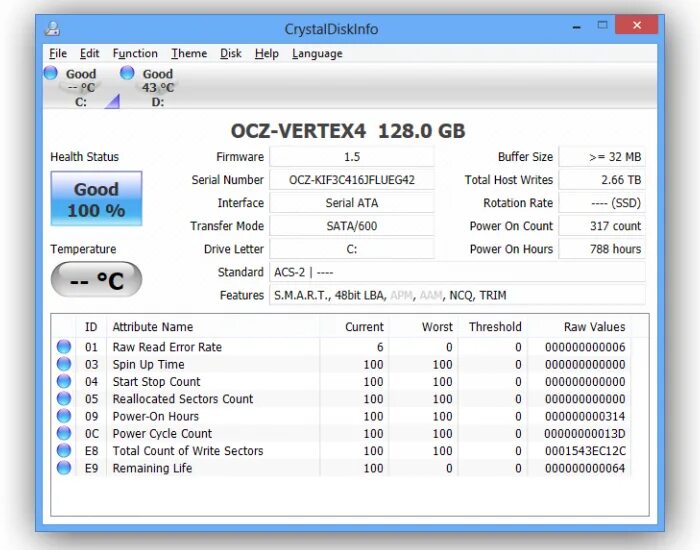The height and width of the screenshot is (550, 700).
Task: Click raw value 00000000013D
Action: (585, 433)
